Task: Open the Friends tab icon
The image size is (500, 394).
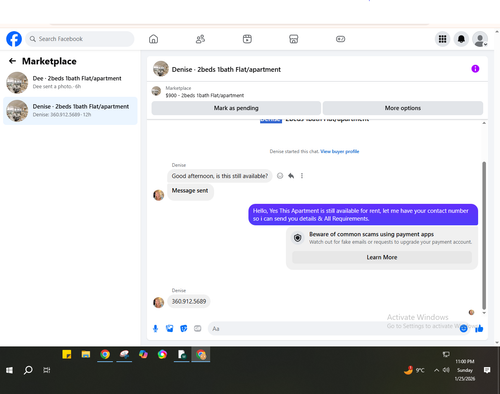Action: 200,39
